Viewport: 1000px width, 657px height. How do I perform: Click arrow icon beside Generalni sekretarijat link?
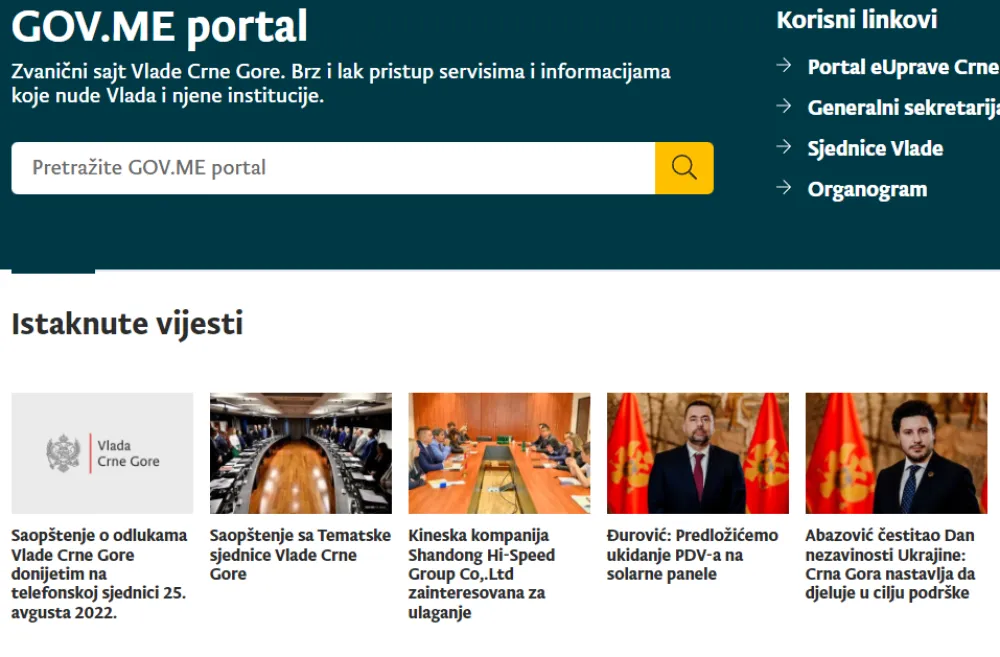coord(784,106)
